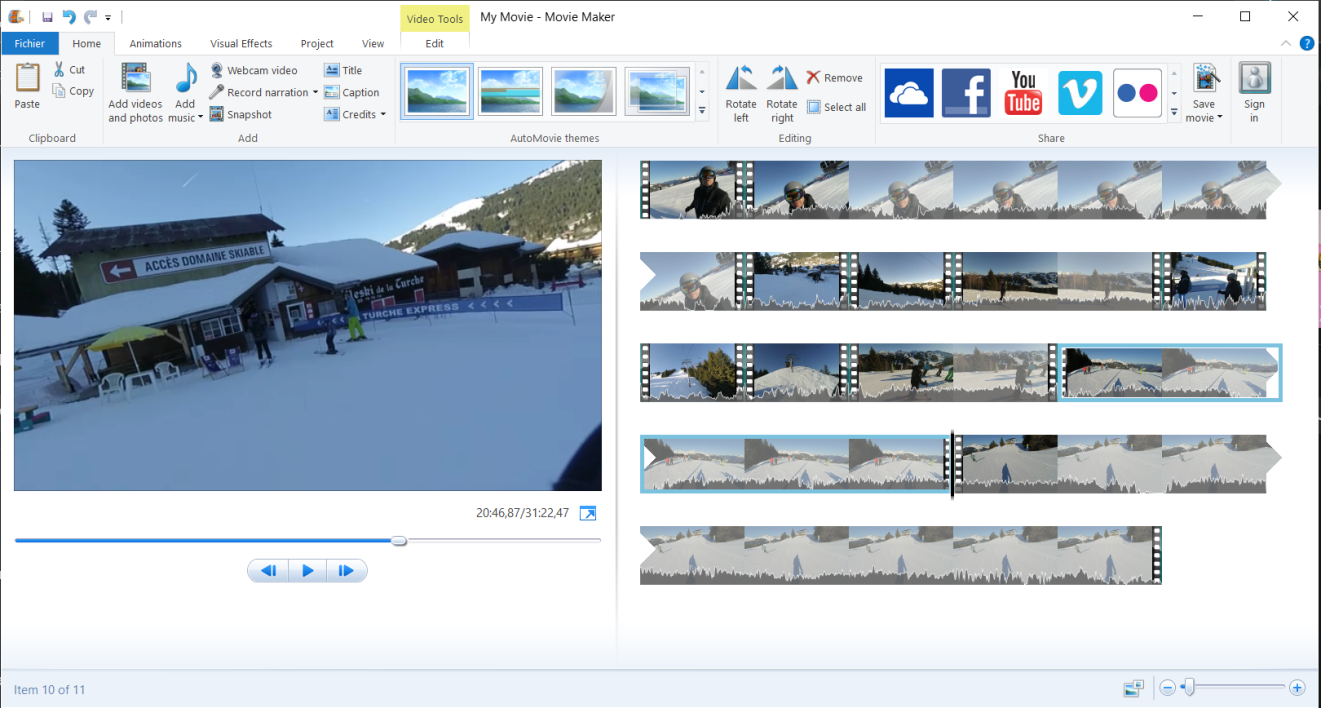Open the Snapshot tool
This screenshot has width=1321, height=708.
click(240, 115)
